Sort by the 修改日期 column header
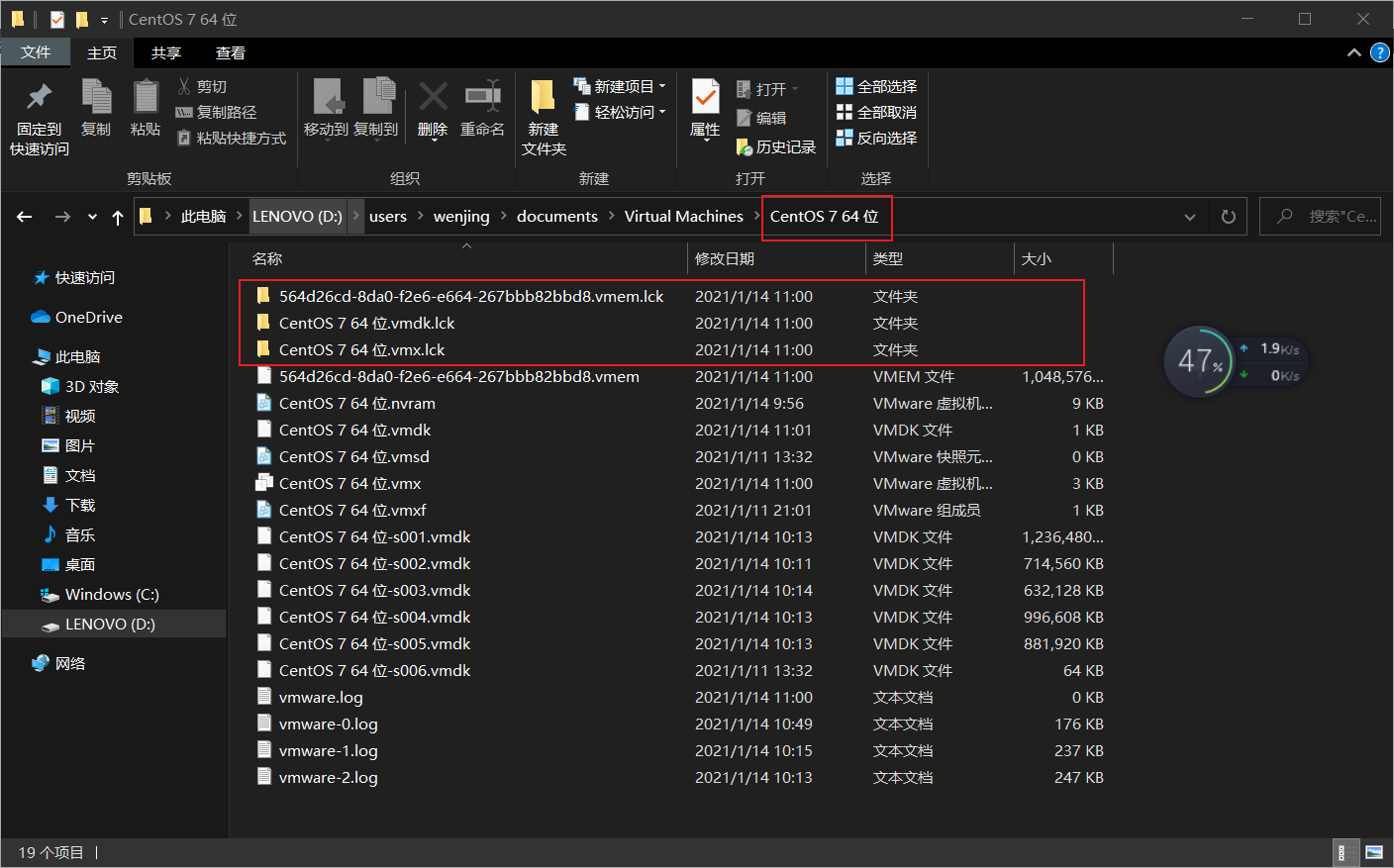This screenshot has width=1394, height=868. (725, 259)
